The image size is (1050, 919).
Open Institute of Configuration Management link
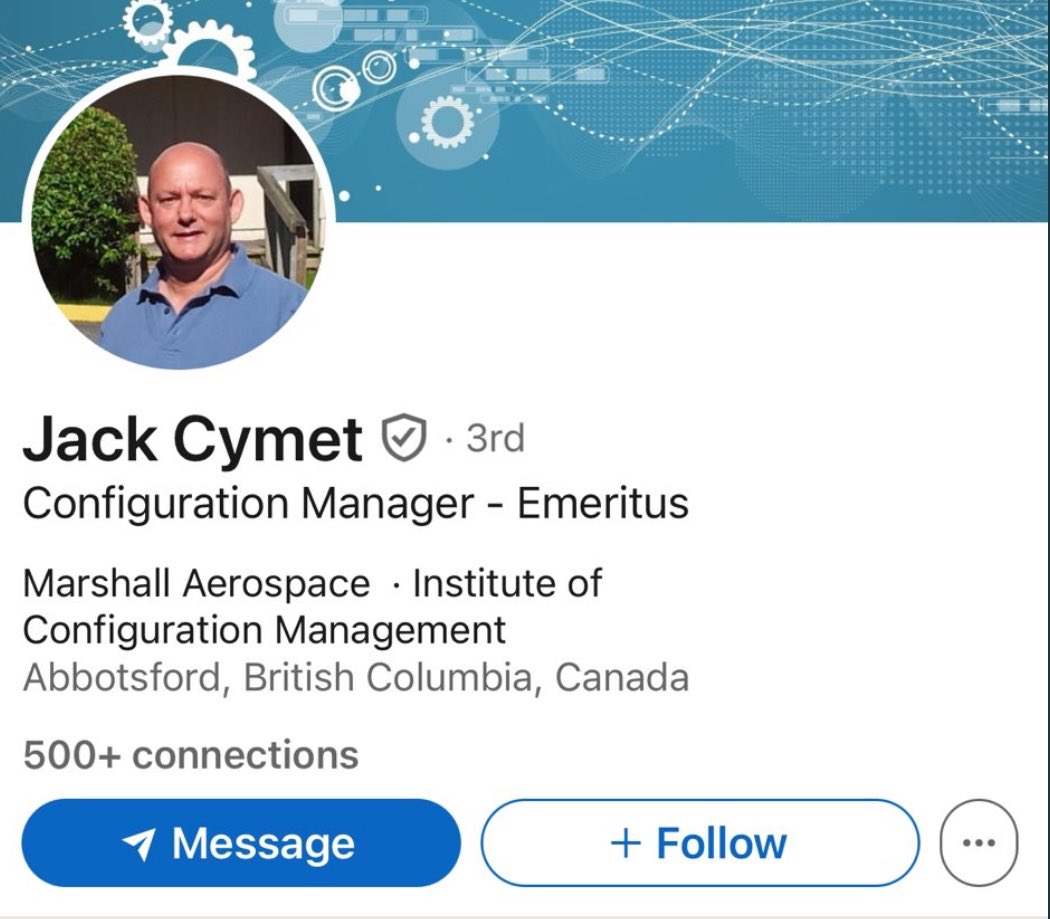(312, 606)
